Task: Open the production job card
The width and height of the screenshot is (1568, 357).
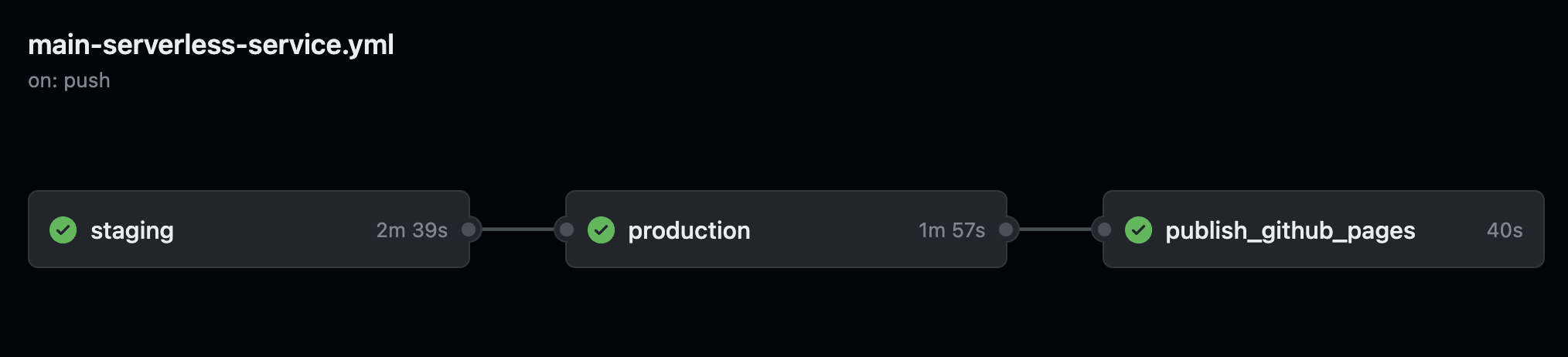Action: point(786,229)
